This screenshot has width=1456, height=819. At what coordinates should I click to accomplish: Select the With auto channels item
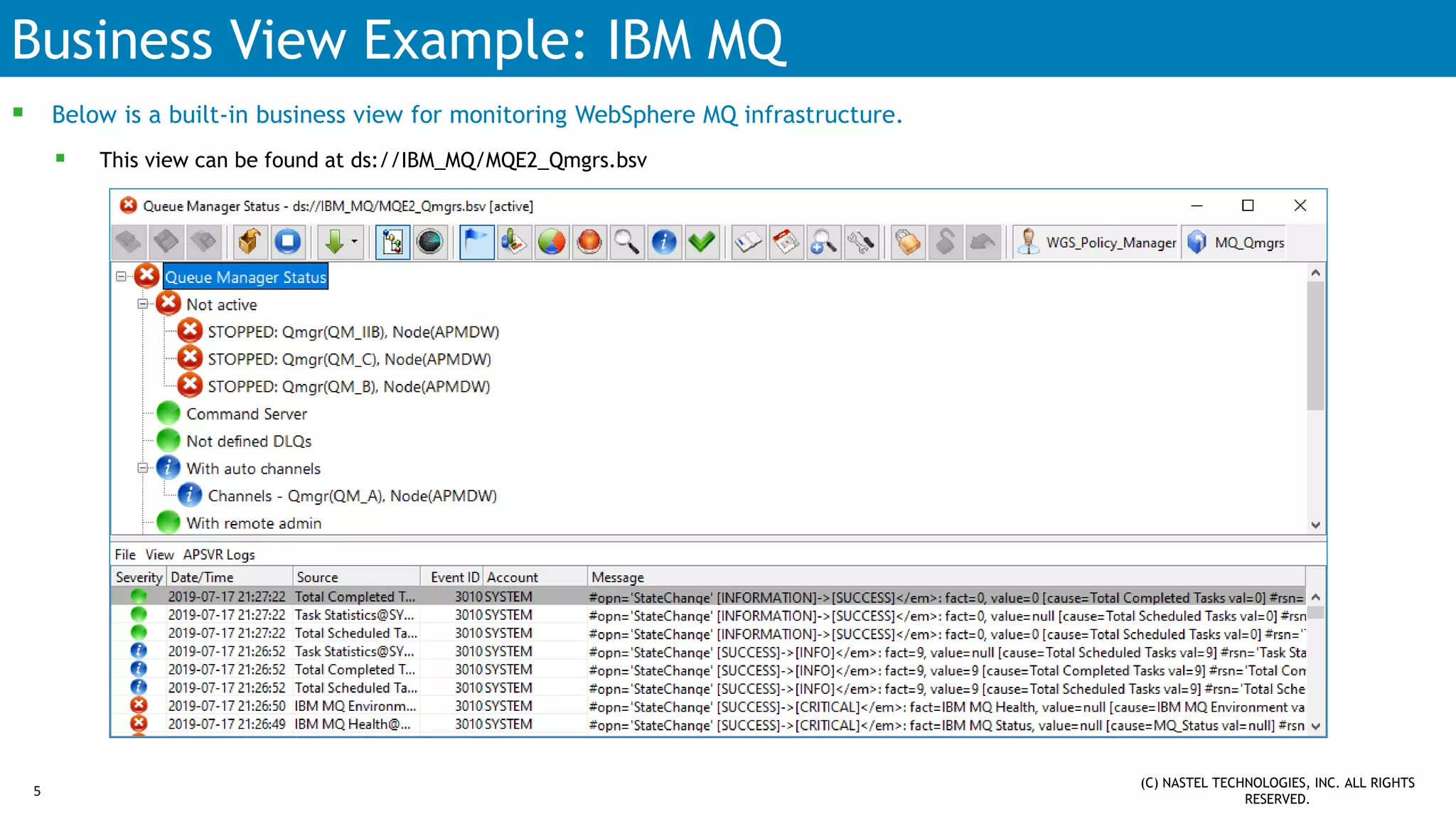tap(253, 469)
